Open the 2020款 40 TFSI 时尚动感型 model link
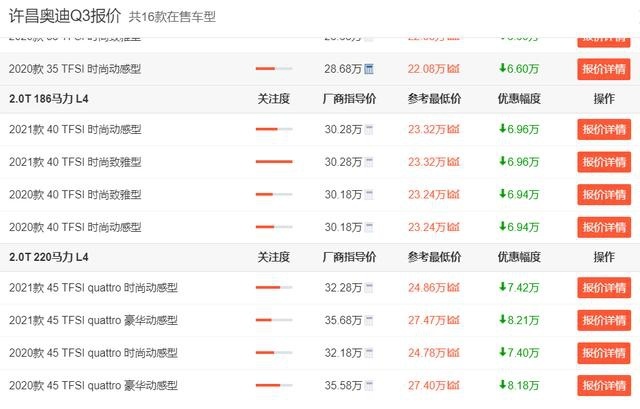The width and height of the screenshot is (640, 409). pyautogui.click(x=75, y=227)
